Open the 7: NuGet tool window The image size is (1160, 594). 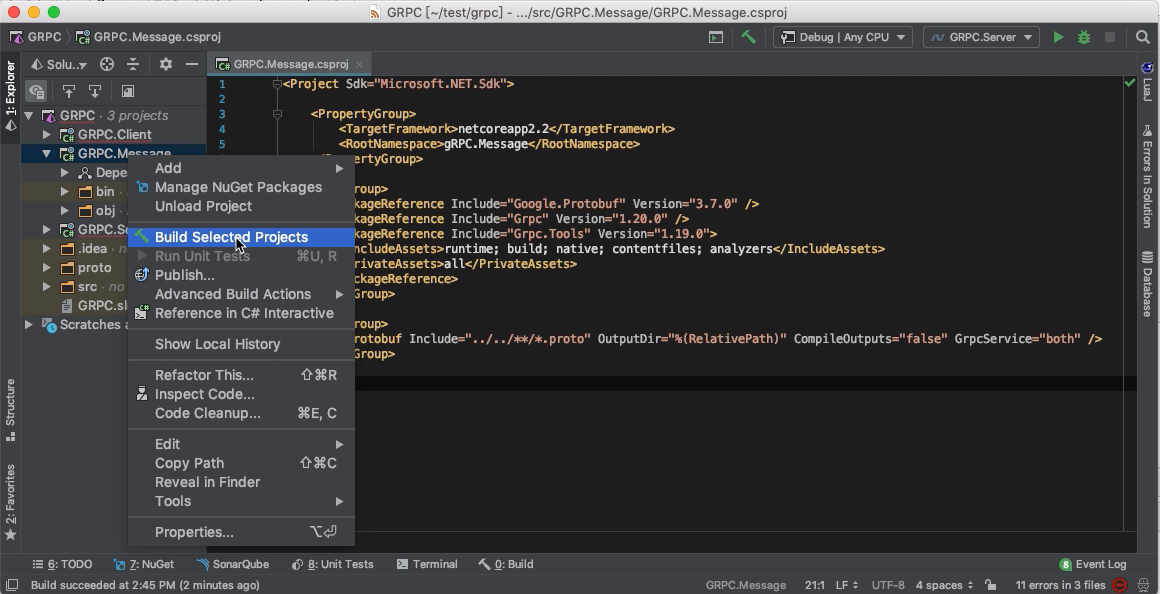[x=144, y=564]
